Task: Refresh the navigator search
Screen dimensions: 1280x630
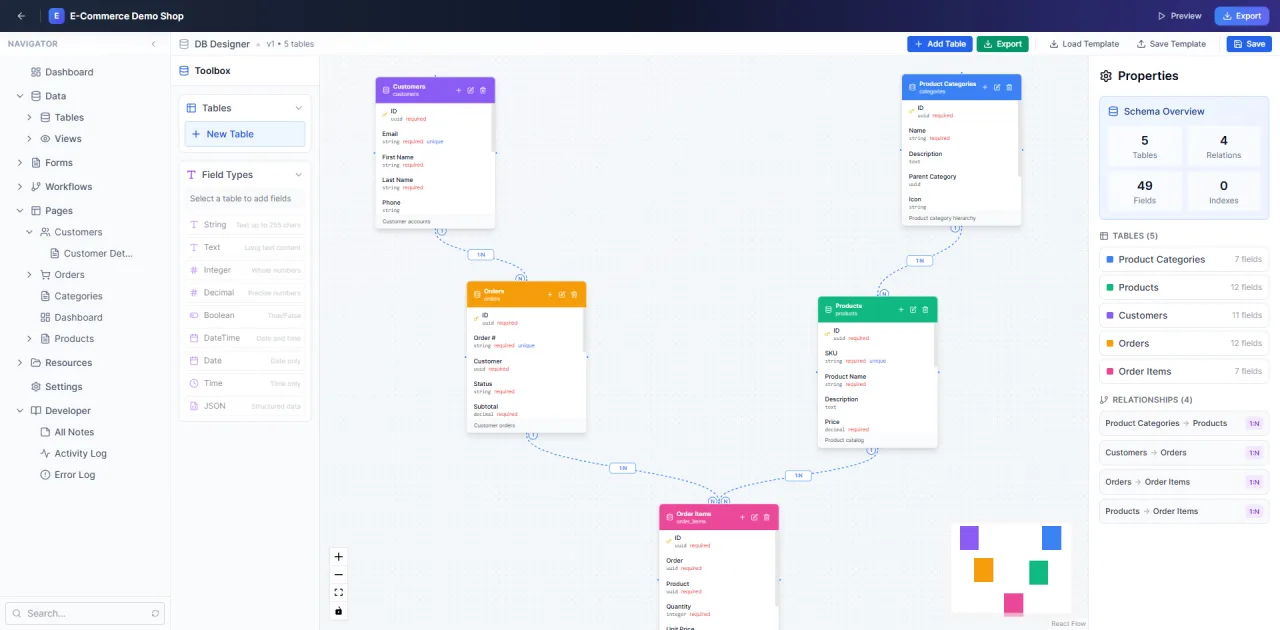Action: pyautogui.click(x=155, y=613)
